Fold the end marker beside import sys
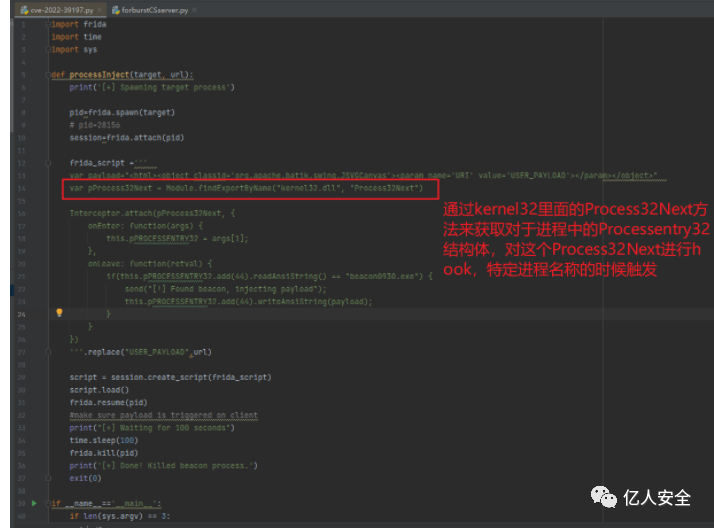Screen dimensions: 714x529 48,49
